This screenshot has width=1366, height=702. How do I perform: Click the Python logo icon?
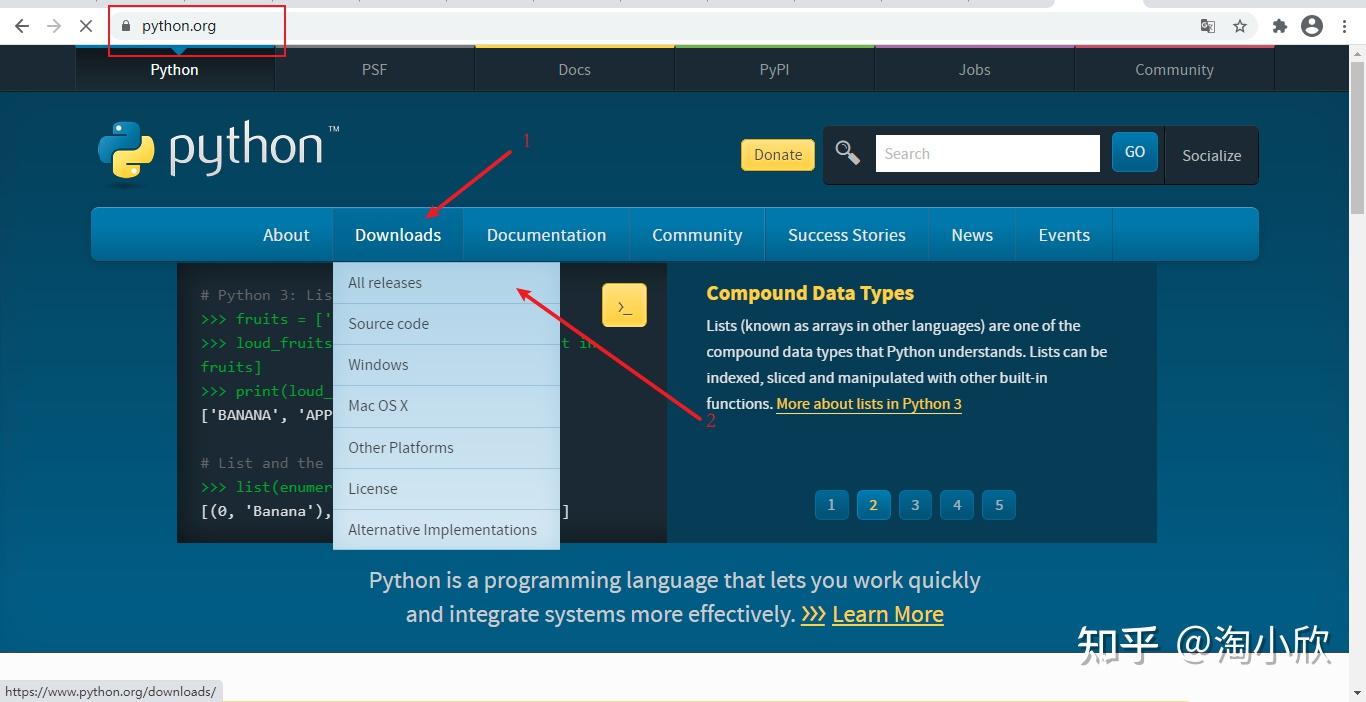click(124, 152)
